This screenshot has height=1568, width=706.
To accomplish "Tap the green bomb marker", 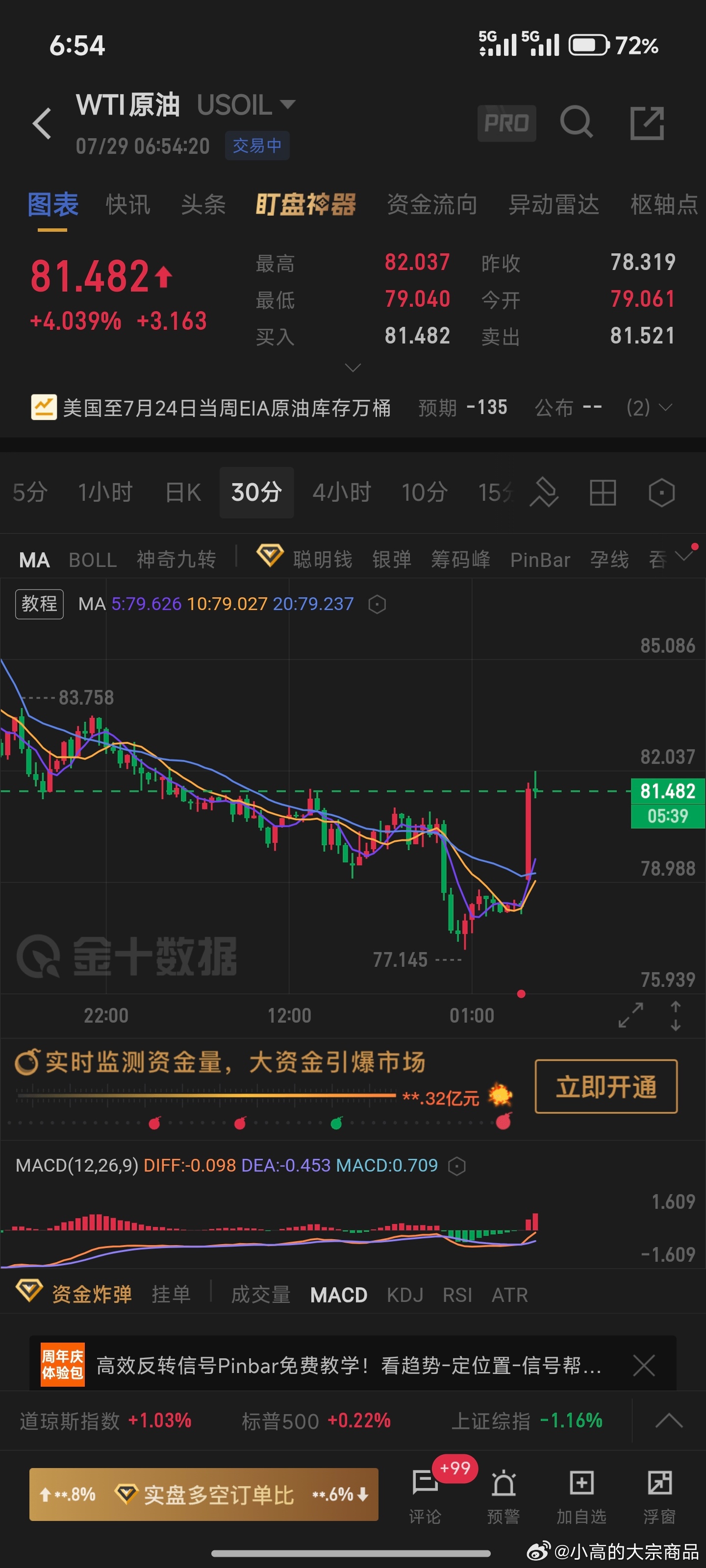I will [x=336, y=1123].
